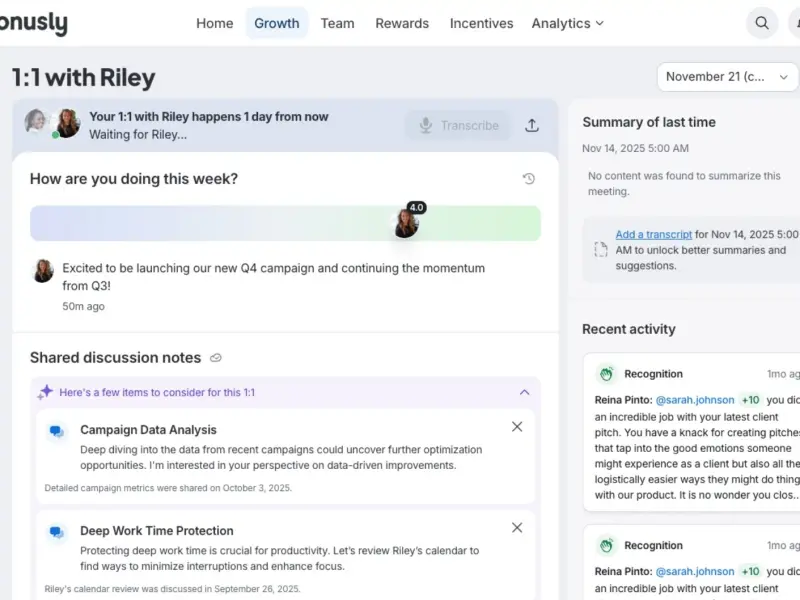Click the Add a transcript link

pos(654,234)
